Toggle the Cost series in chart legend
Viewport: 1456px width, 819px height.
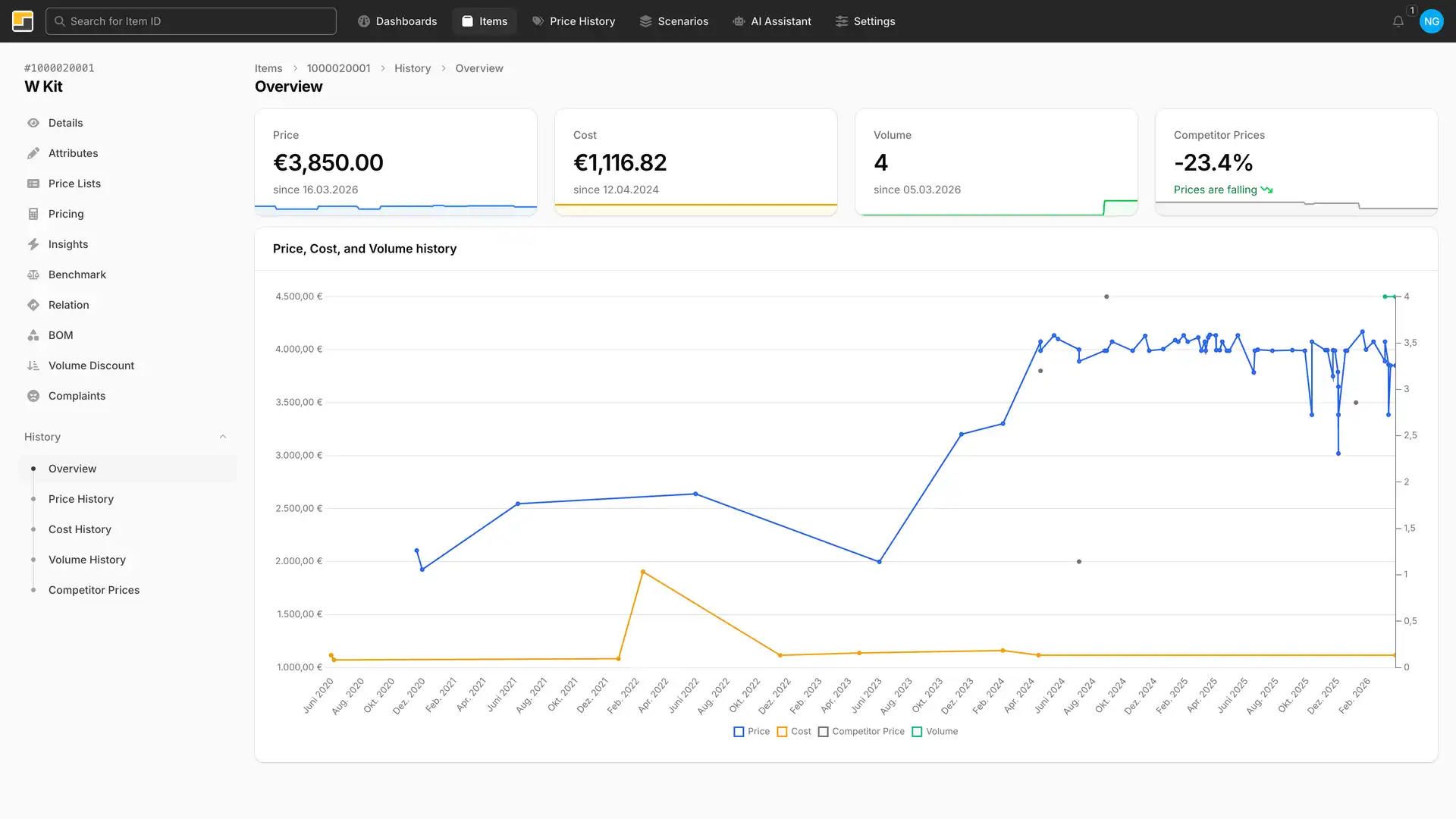pos(782,731)
